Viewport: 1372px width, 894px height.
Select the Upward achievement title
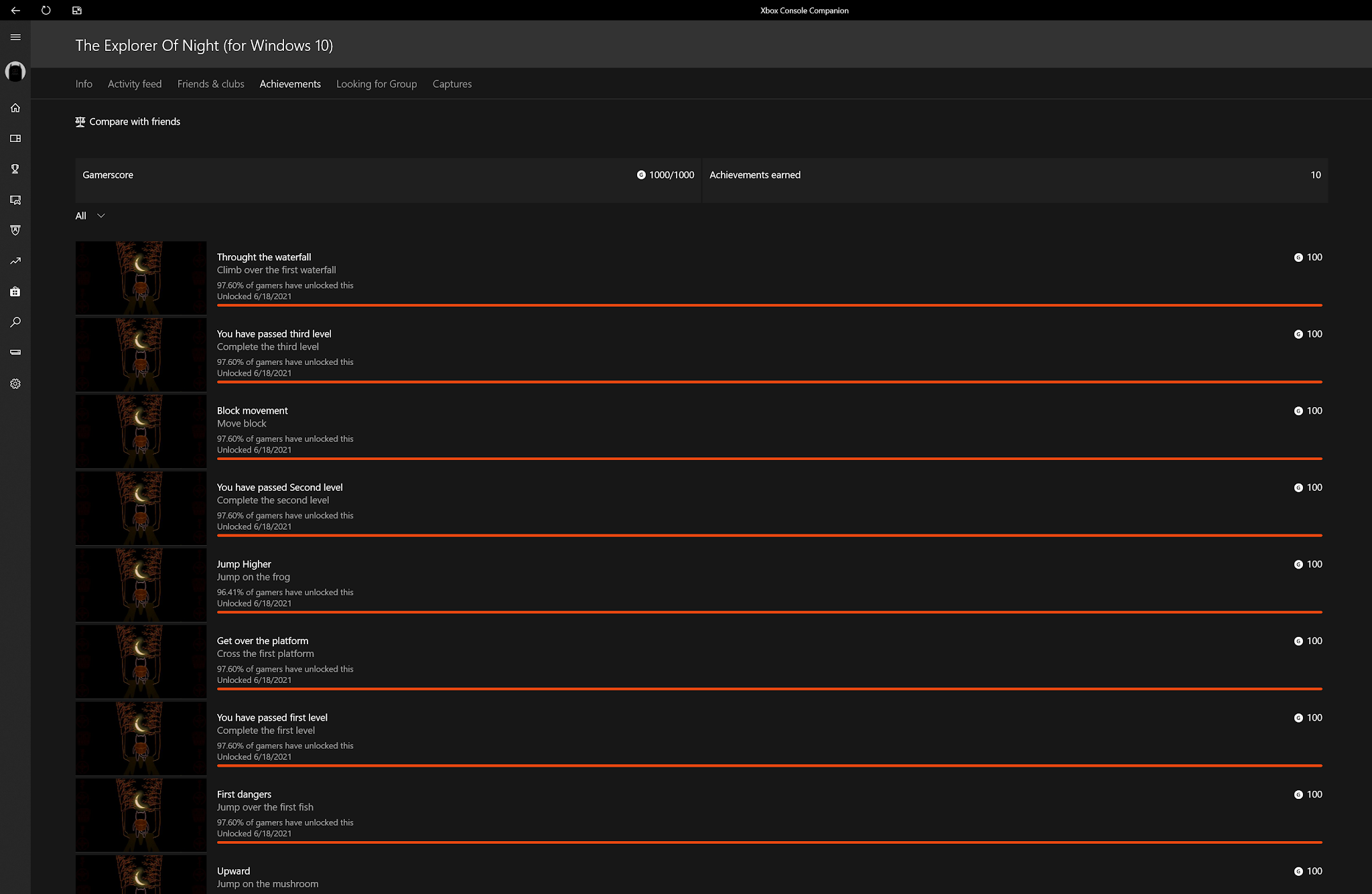(233, 871)
